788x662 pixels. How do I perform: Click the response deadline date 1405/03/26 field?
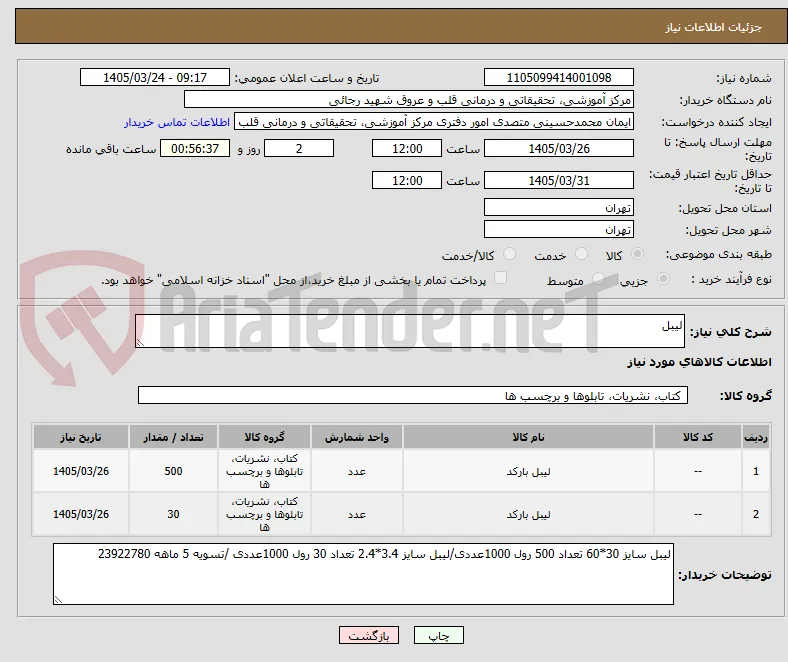(559, 148)
